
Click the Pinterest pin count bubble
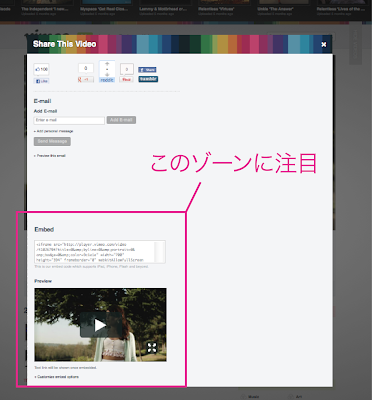(127, 69)
